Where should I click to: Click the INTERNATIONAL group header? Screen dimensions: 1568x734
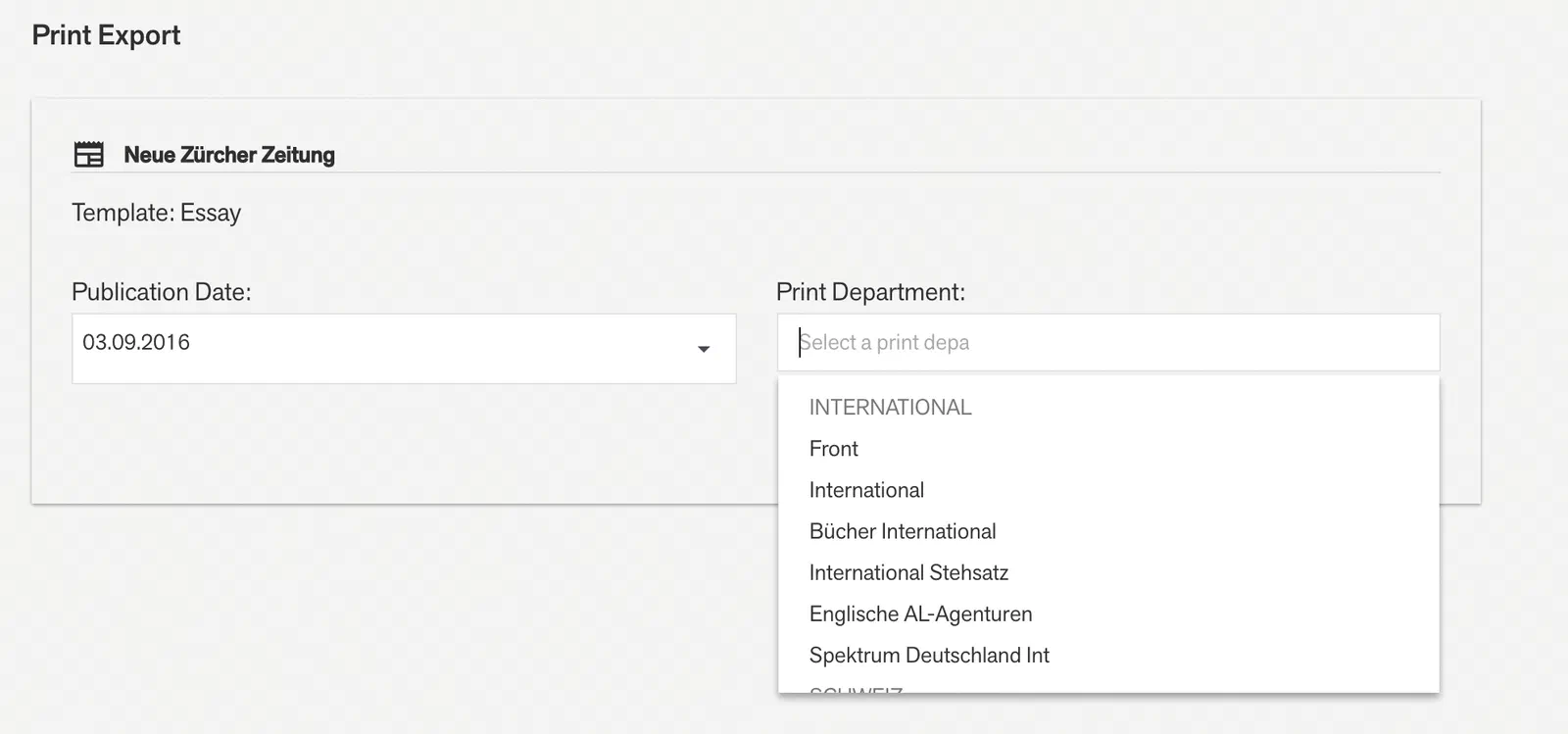pos(890,408)
